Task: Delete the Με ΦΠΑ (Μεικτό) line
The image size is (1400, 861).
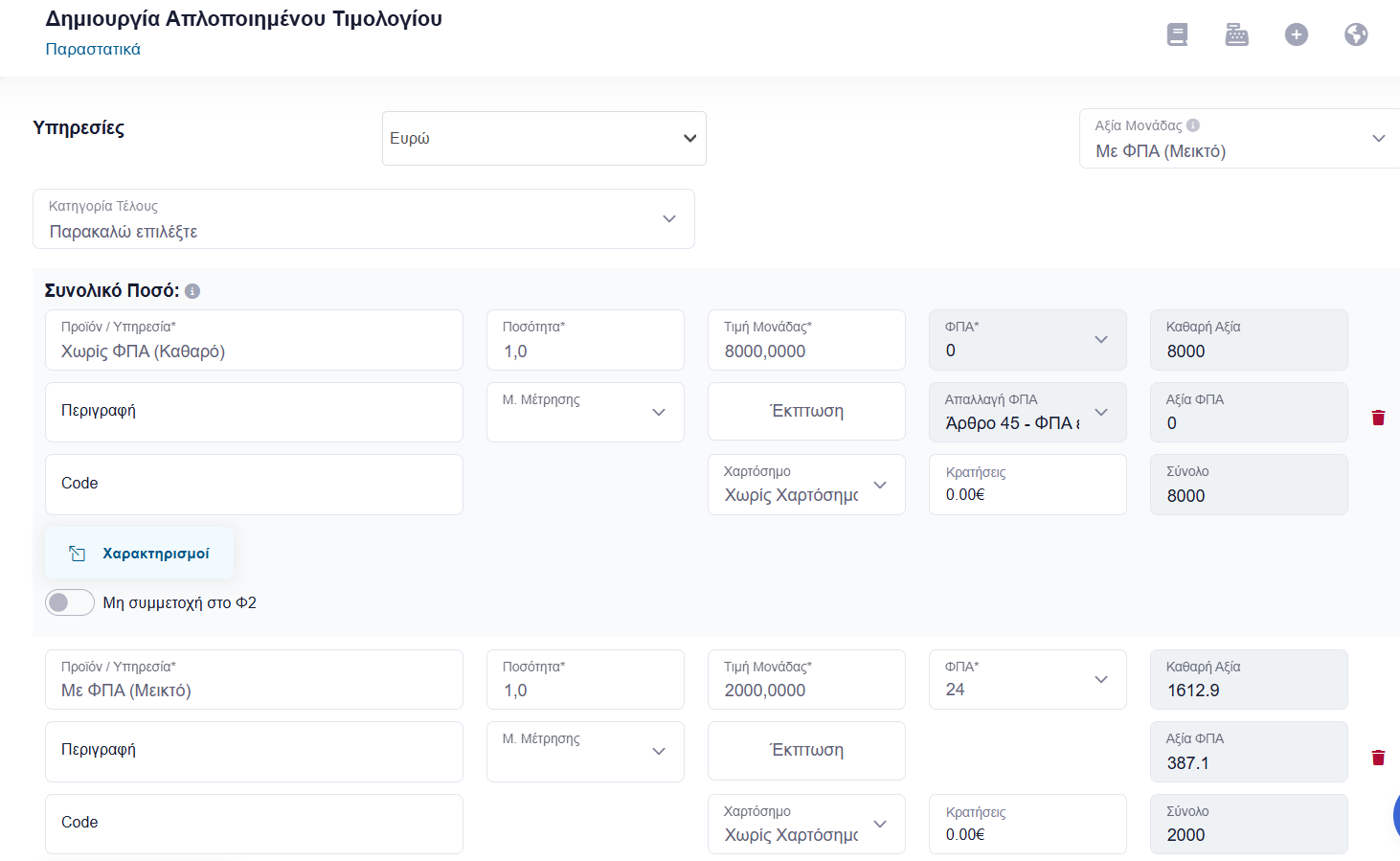Action: [x=1378, y=758]
